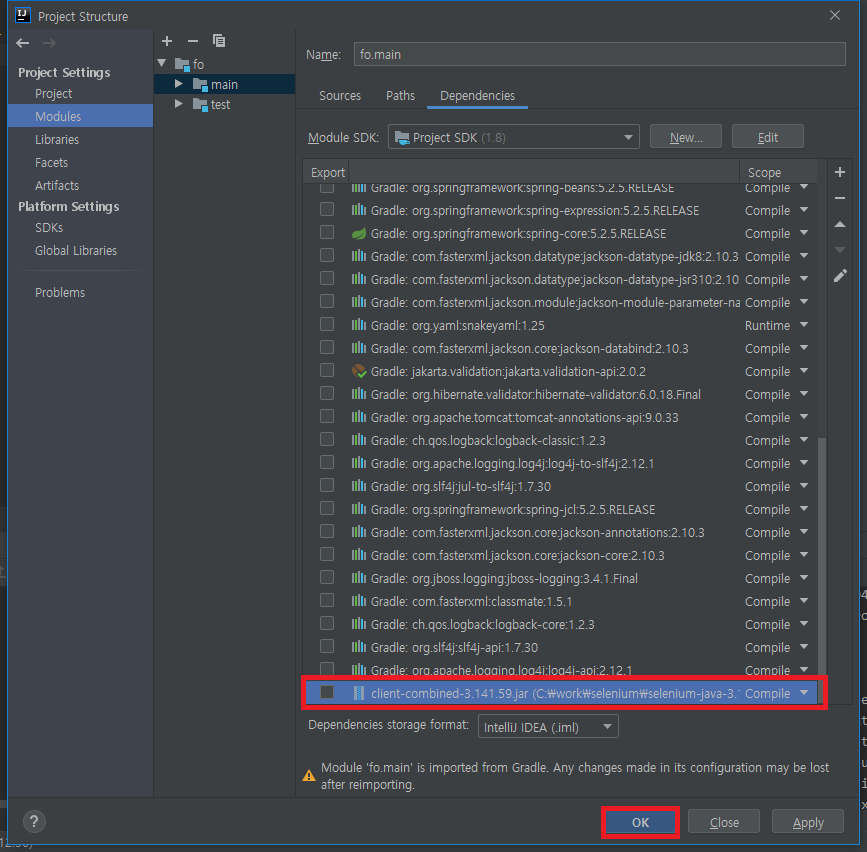Switch to the Paths tab
867x852 pixels.
click(x=400, y=96)
